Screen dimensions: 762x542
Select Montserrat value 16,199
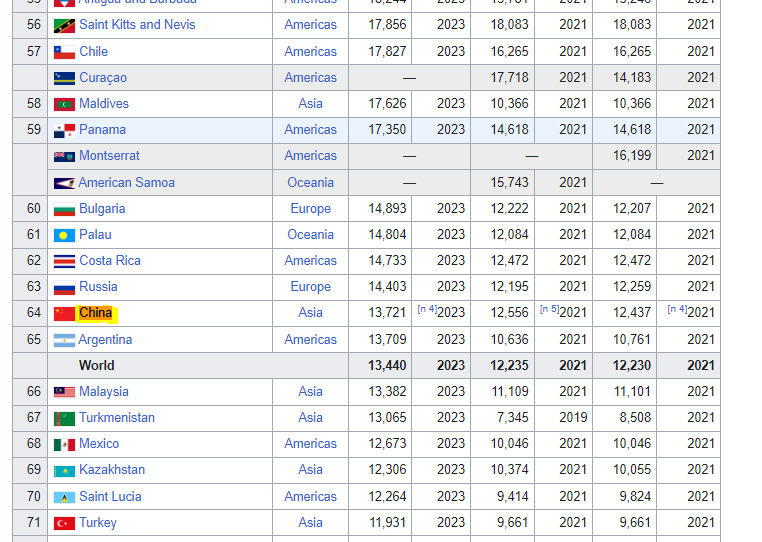point(631,156)
